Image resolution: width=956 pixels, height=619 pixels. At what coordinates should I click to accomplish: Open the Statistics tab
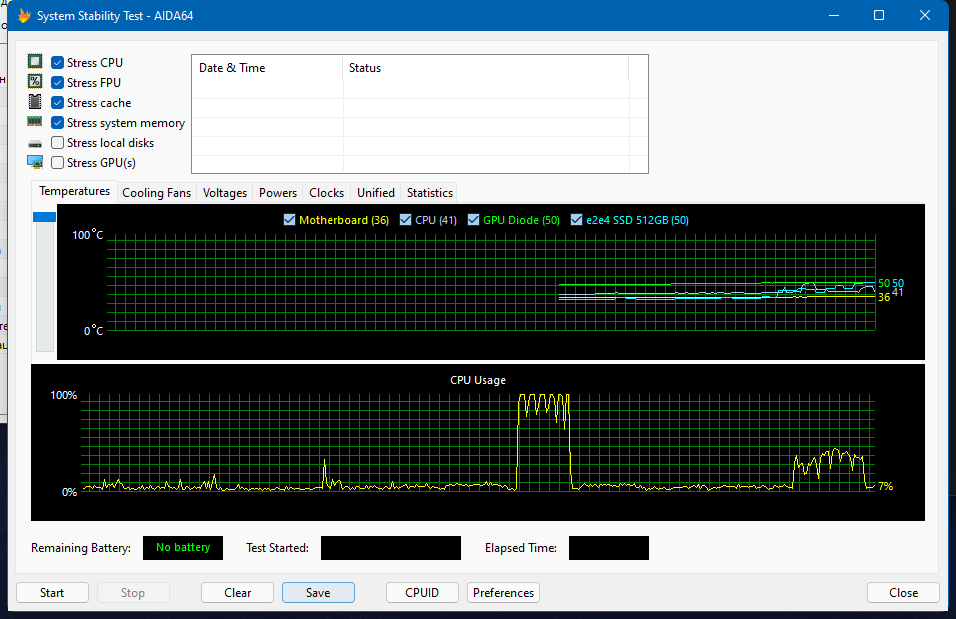pos(430,193)
